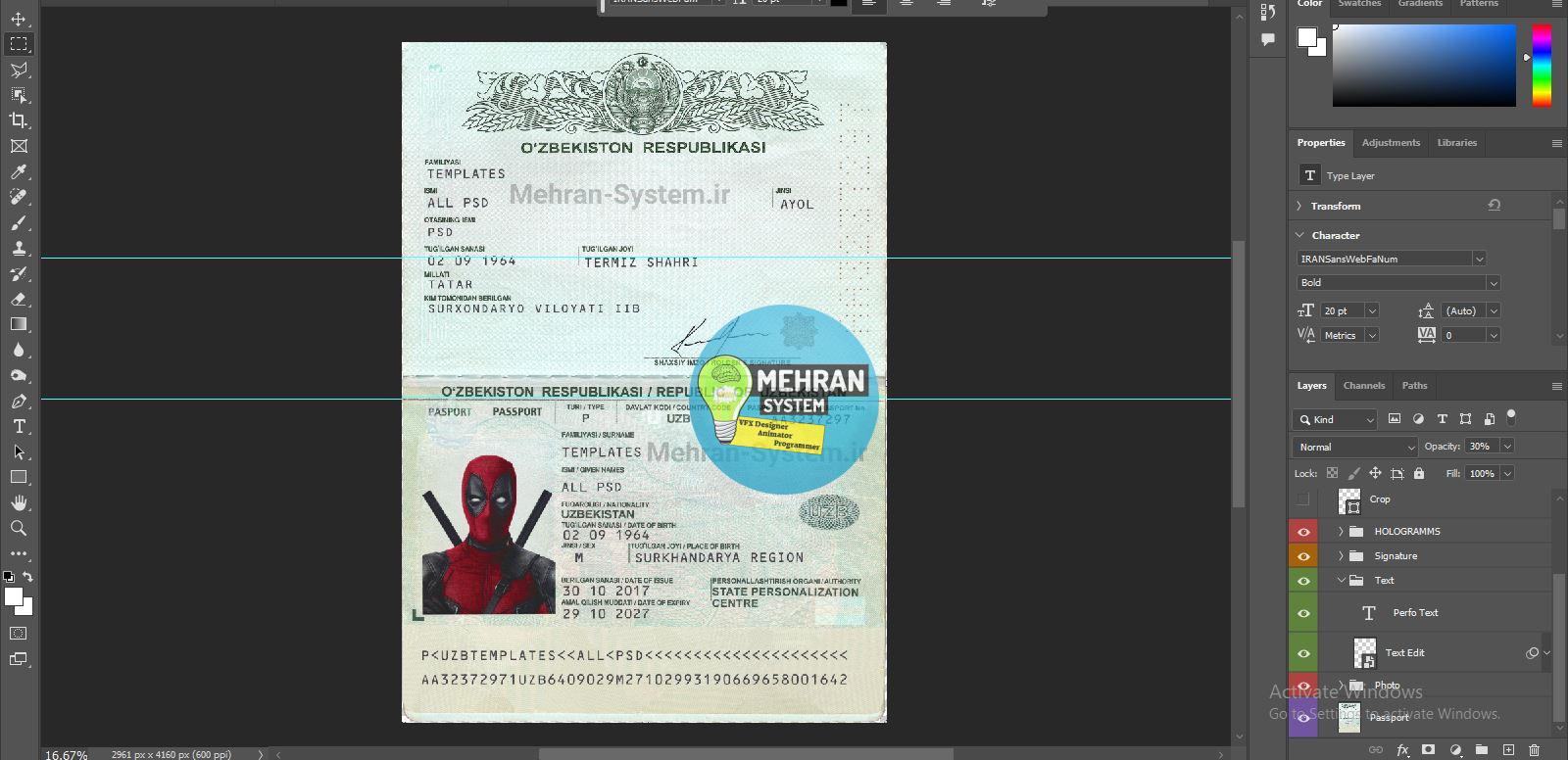Pick the Brush tool
This screenshot has width=1568, height=760.
click(x=19, y=222)
